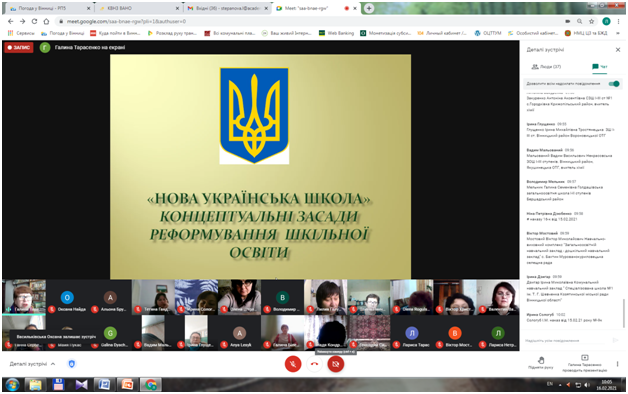Select Anya Lesyk participant tile

pos(240,333)
